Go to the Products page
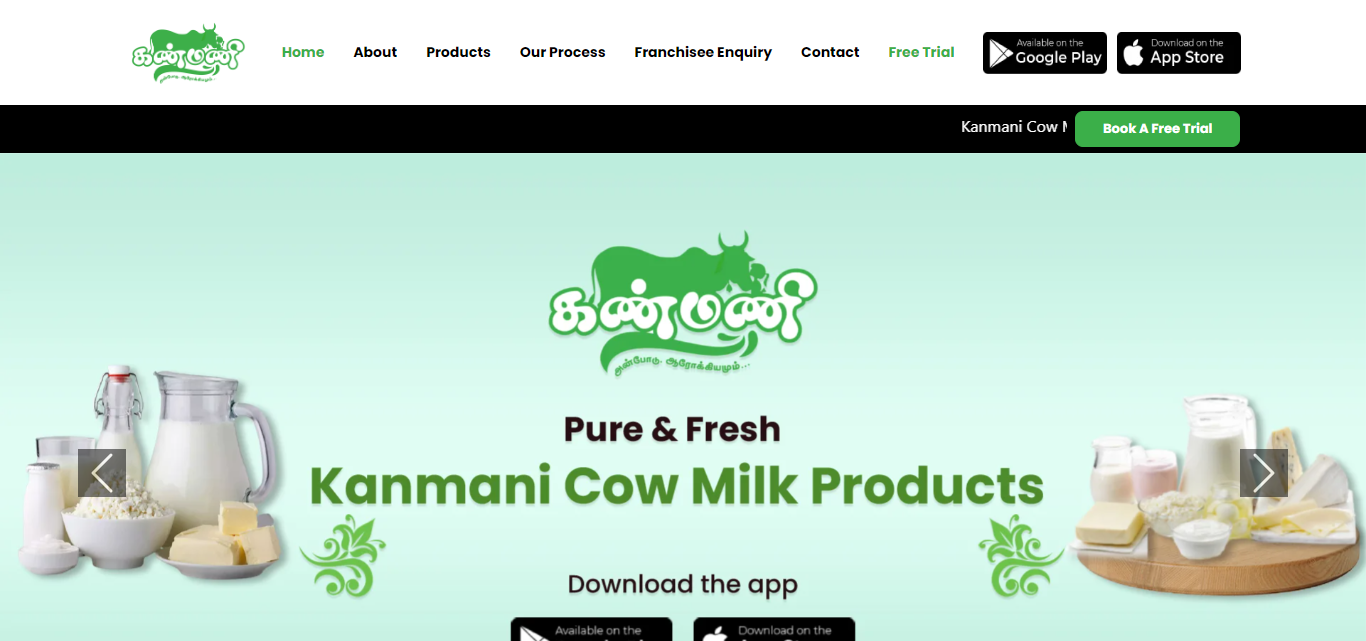 pos(458,52)
